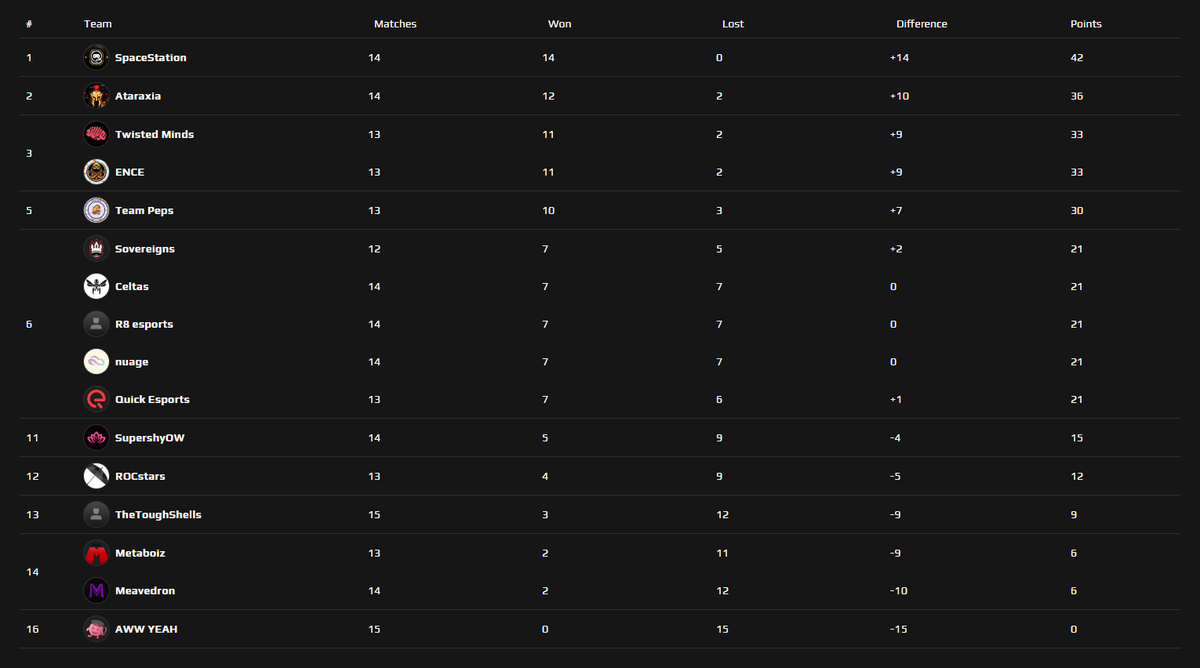Select the Quick Esports team name

point(153,399)
